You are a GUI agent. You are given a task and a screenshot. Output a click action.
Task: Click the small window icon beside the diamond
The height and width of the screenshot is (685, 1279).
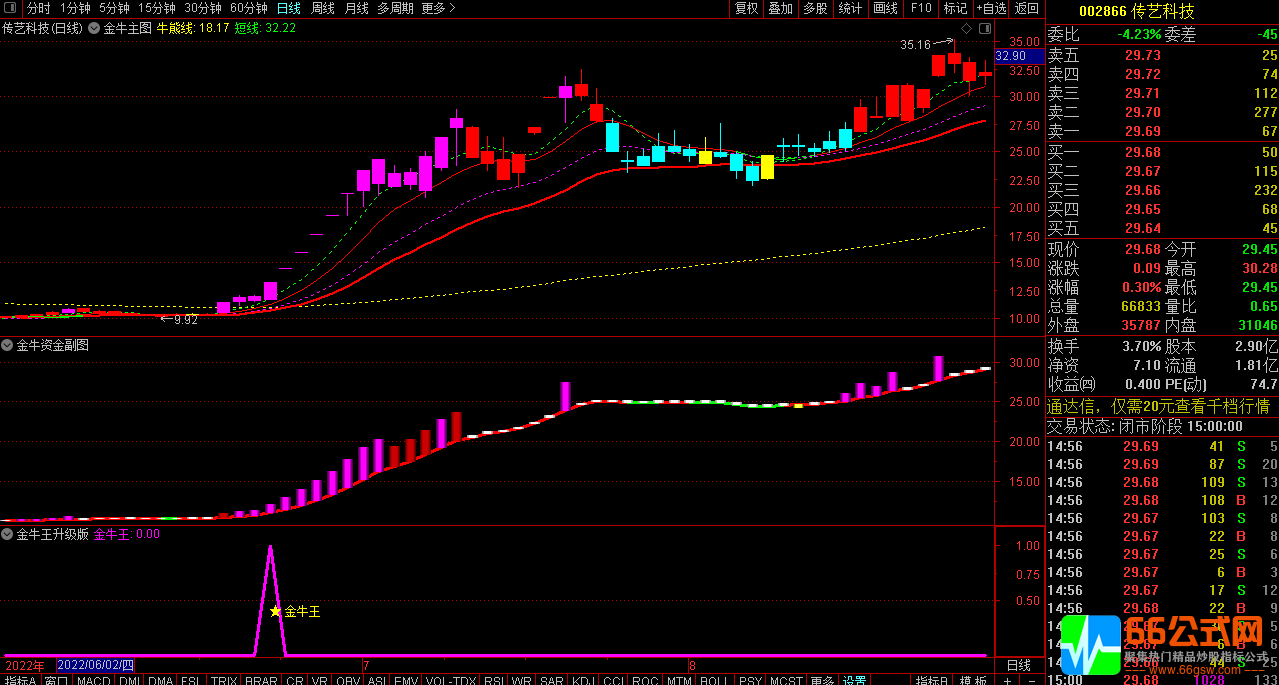(983, 27)
